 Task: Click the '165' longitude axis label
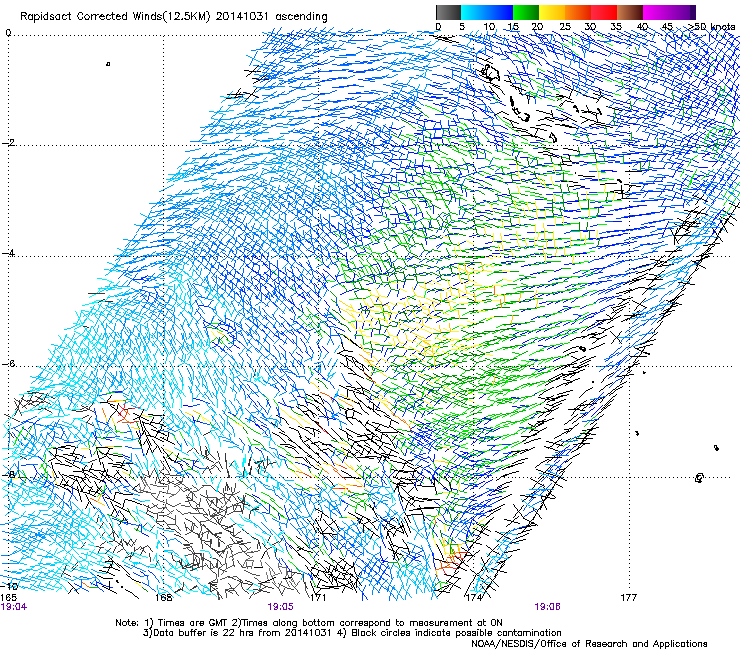[x=9, y=597]
